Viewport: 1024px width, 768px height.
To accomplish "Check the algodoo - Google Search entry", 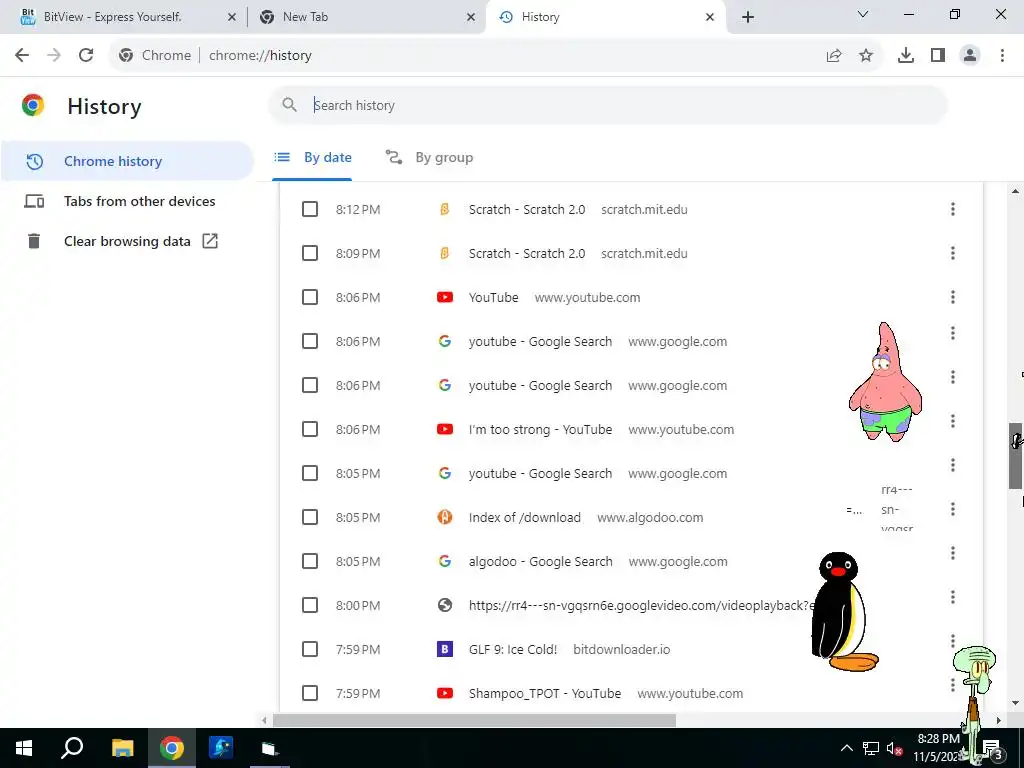I will (310, 561).
